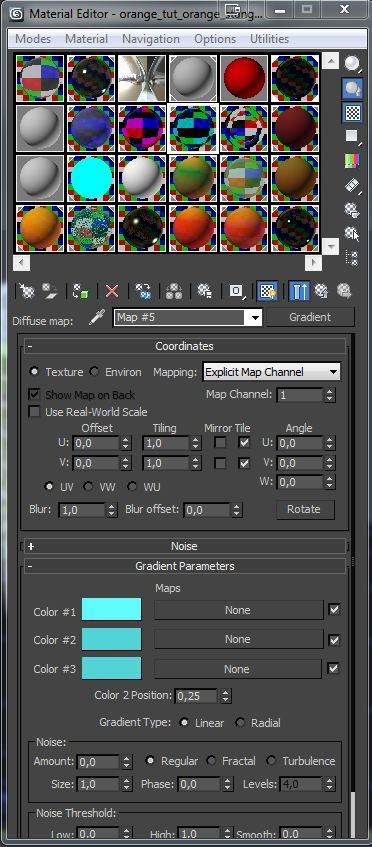This screenshot has height=847, width=372.
Task: Select the Radial gradient type
Action: point(240,723)
